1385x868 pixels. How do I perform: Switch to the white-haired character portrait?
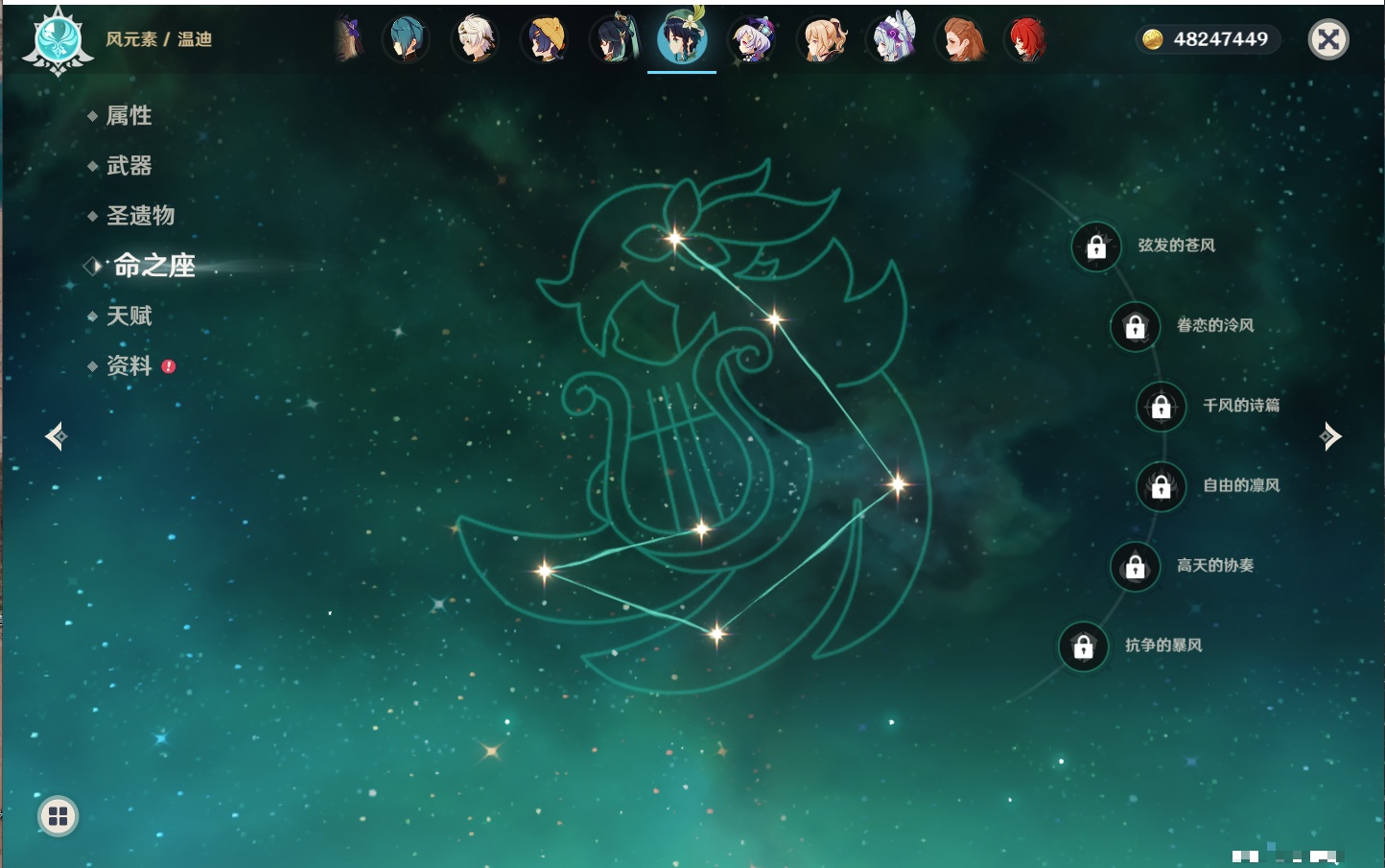(x=475, y=40)
